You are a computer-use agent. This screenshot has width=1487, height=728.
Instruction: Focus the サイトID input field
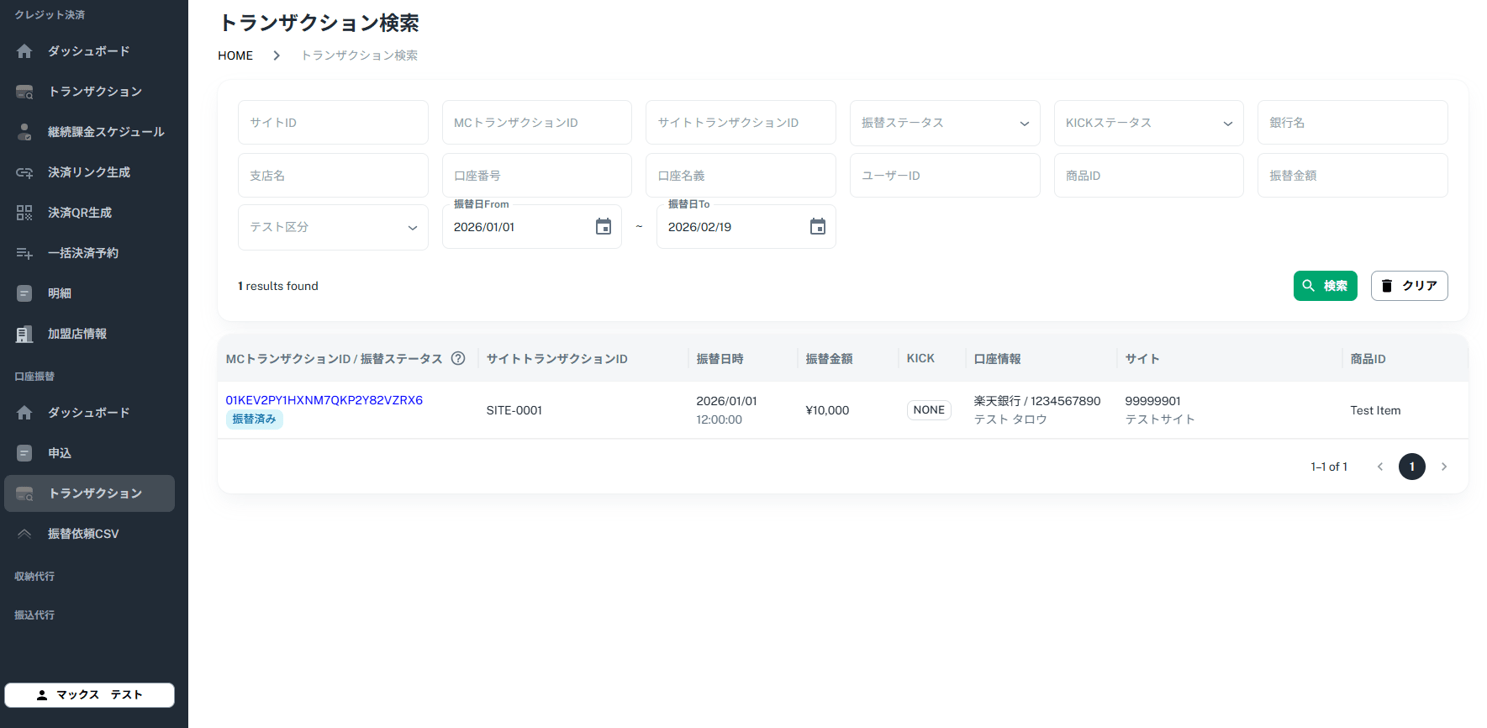(332, 123)
